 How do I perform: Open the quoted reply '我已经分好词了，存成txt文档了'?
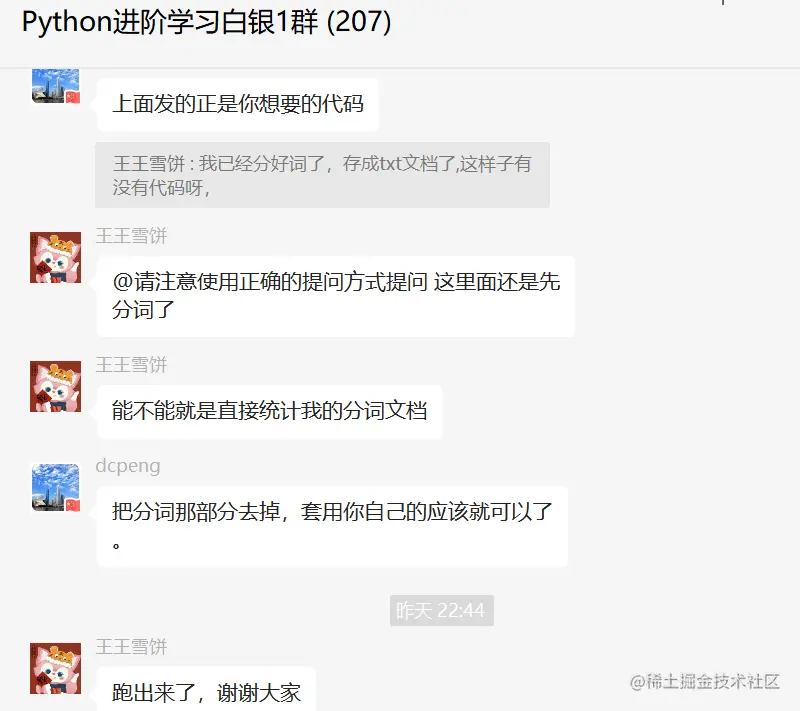[x=322, y=175]
